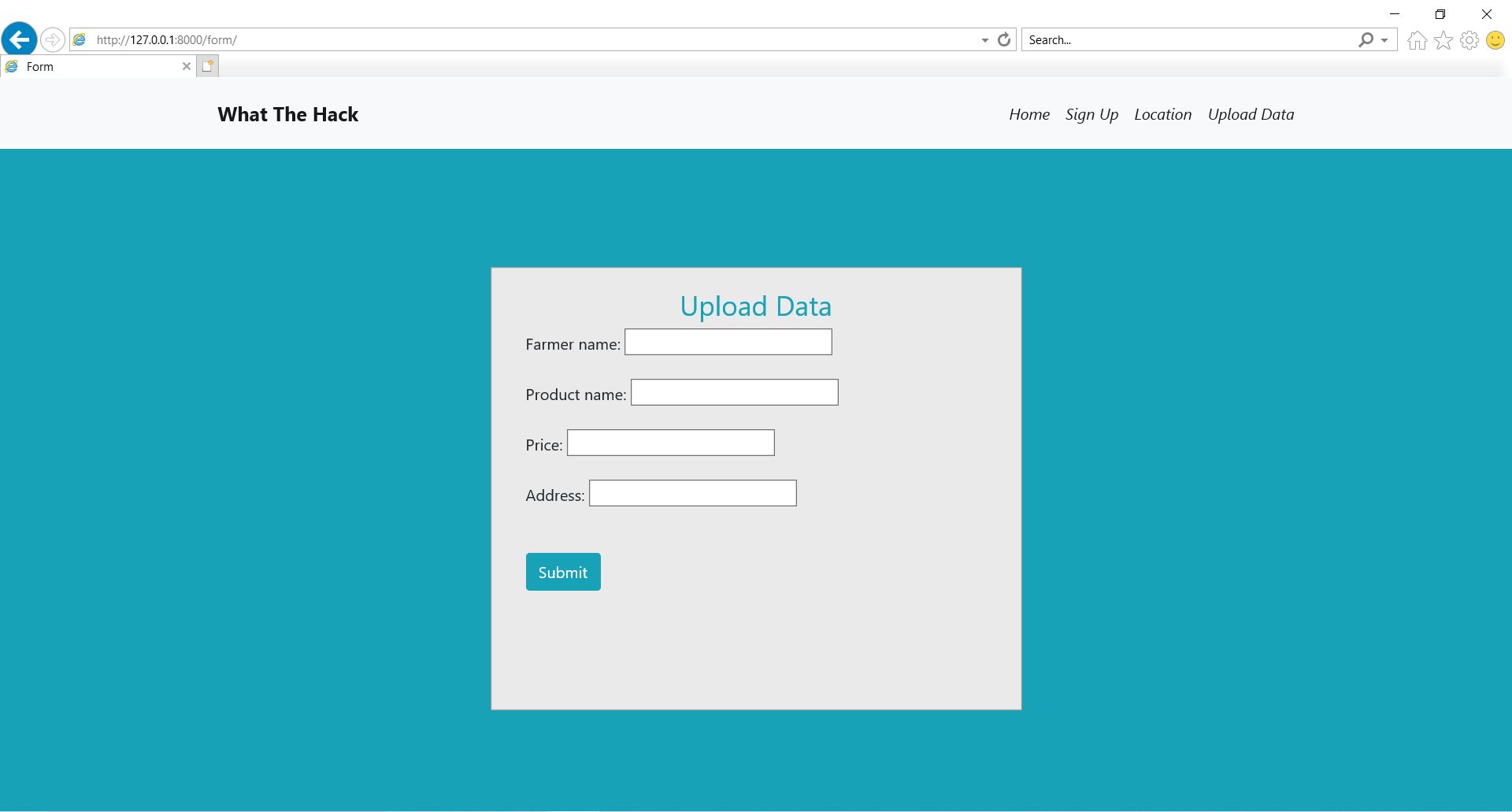1512x812 pixels.
Task: Open Favorites with the star icon
Action: point(1443,40)
